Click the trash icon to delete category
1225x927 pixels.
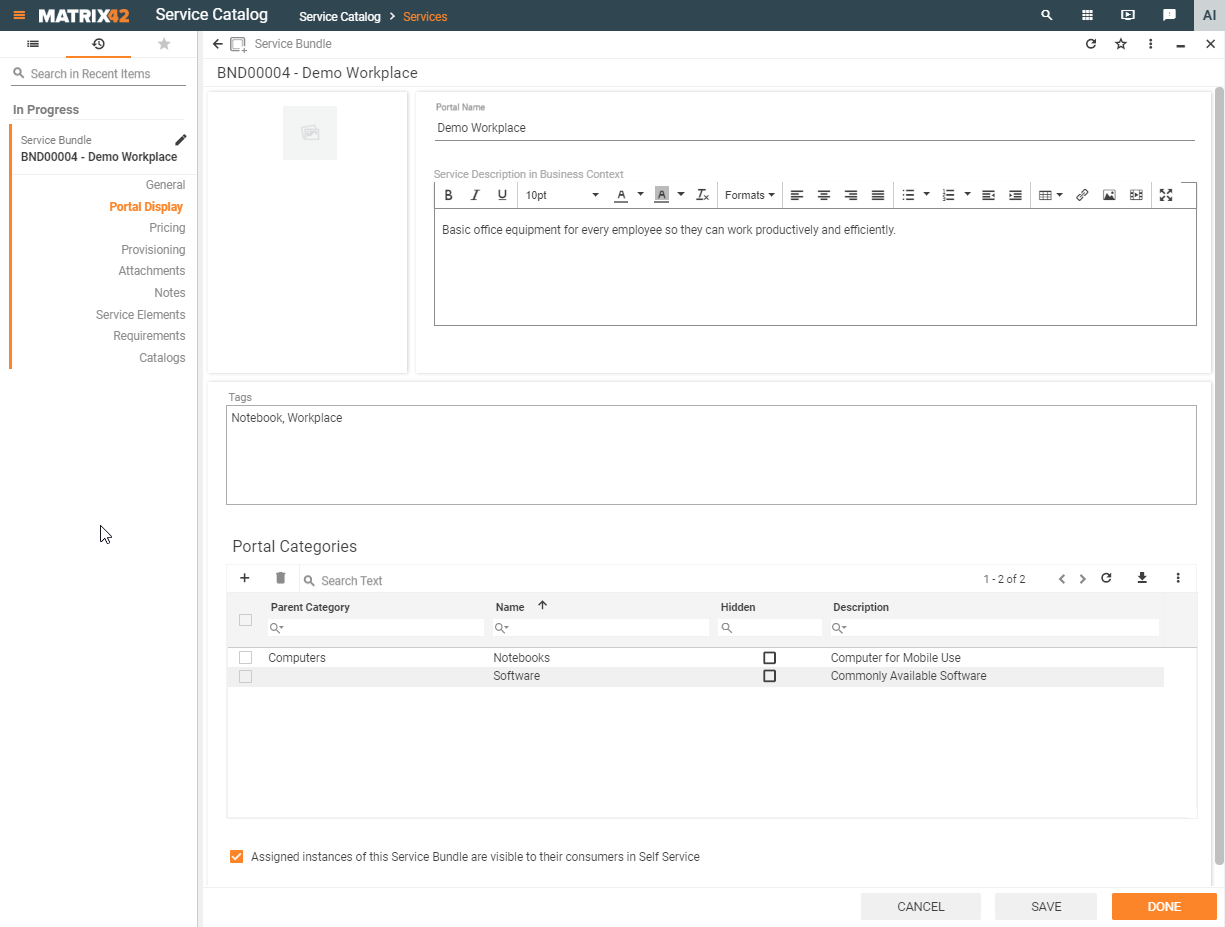pyautogui.click(x=280, y=578)
